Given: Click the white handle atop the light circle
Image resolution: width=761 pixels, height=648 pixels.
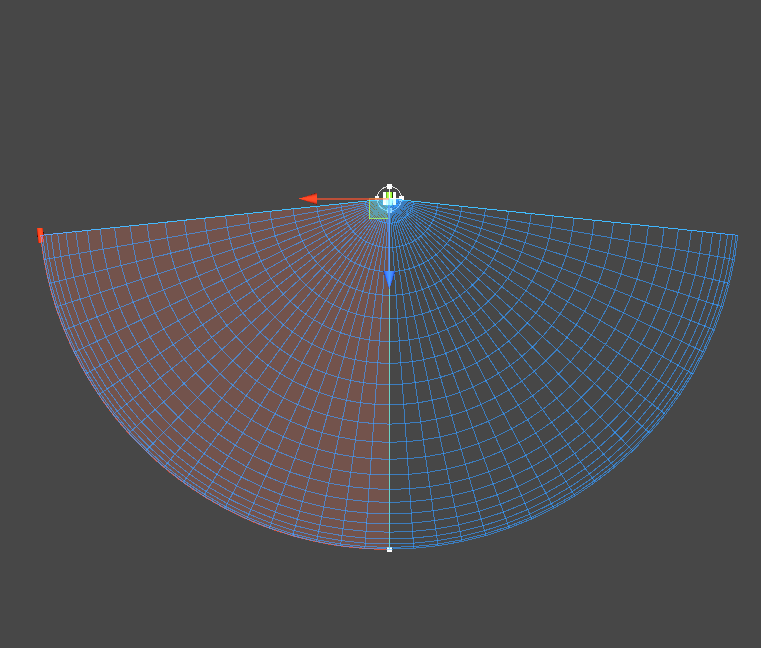Looking at the screenshot, I should pos(389,186).
